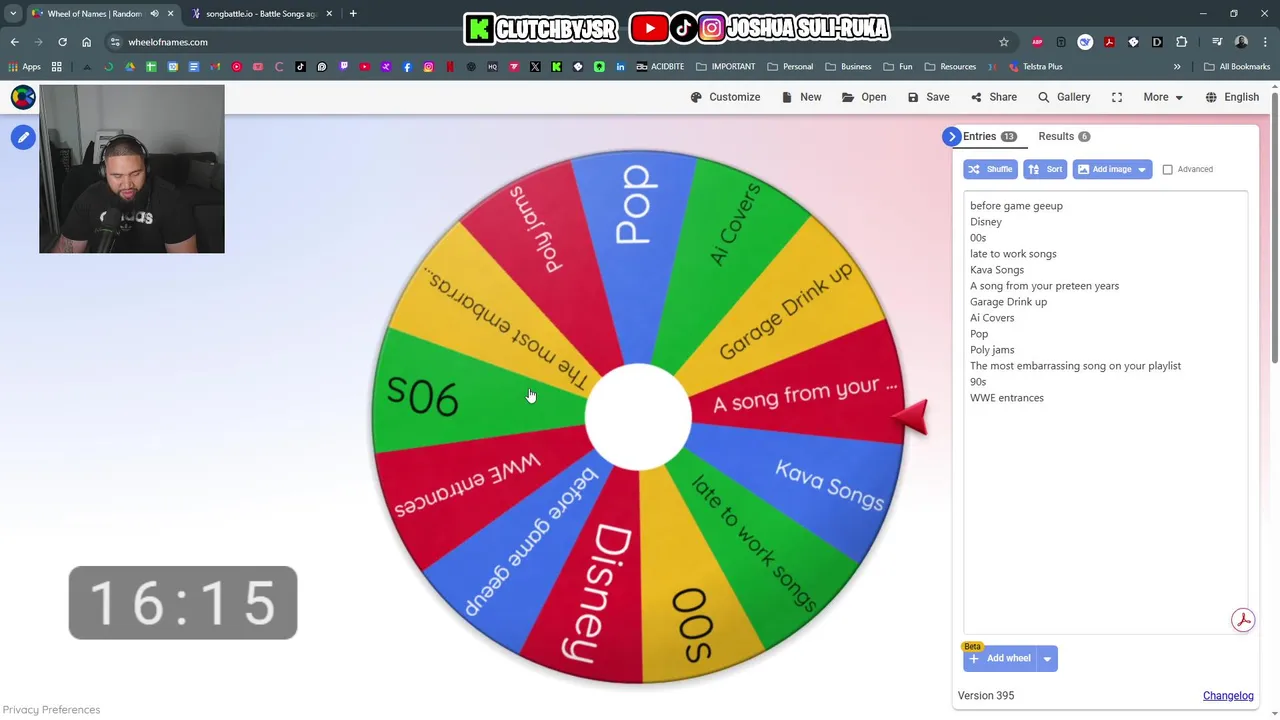Mute audio on Wheel of Names tab
The height and width of the screenshot is (720, 1280).
pyautogui.click(x=153, y=14)
